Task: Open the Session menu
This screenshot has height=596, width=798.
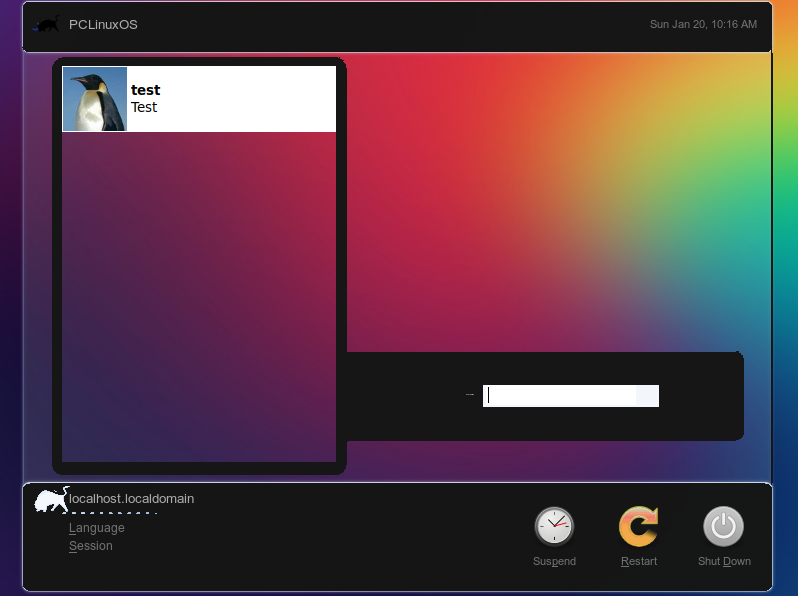Action: (91, 546)
